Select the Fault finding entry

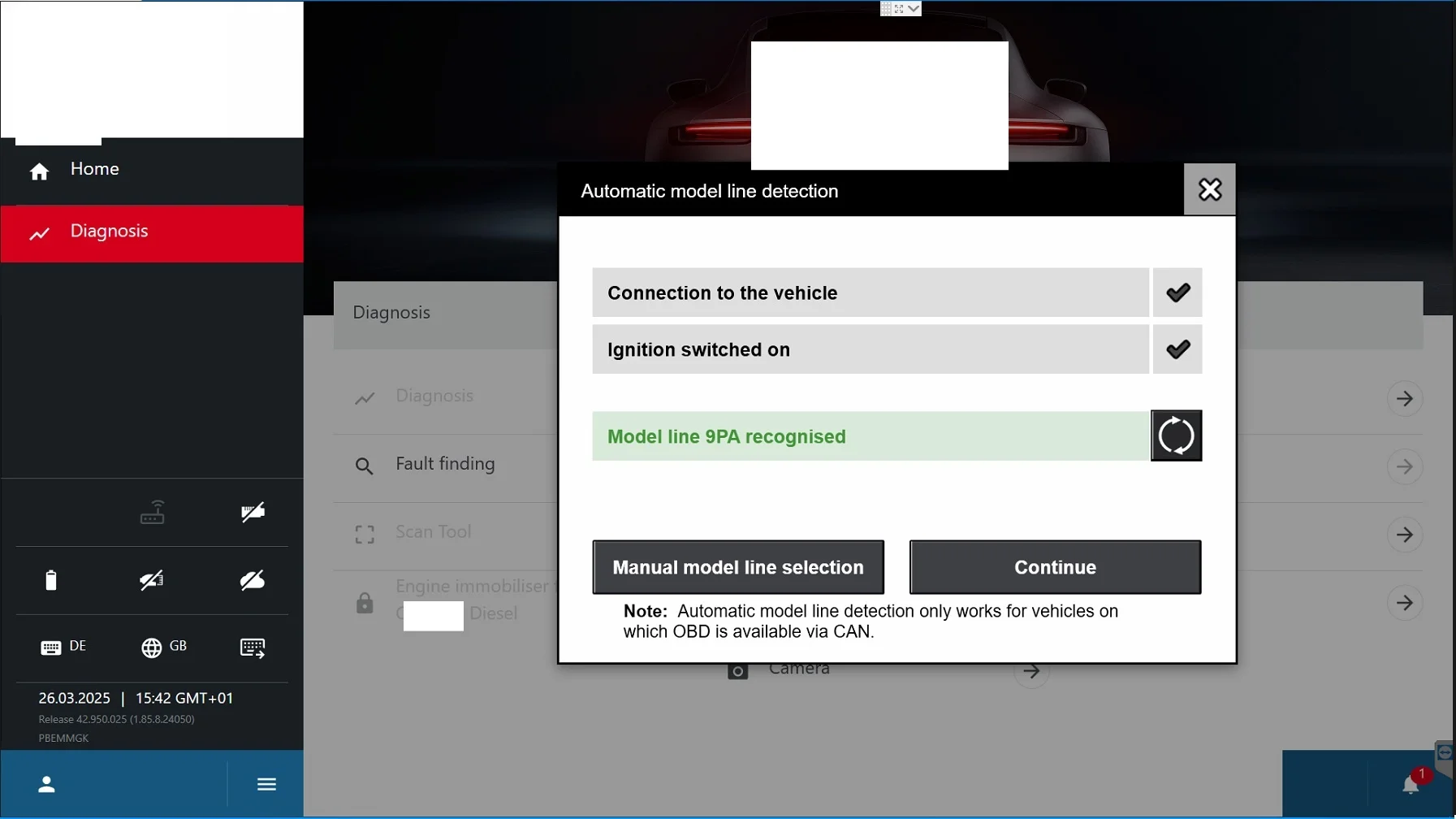coord(445,464)
